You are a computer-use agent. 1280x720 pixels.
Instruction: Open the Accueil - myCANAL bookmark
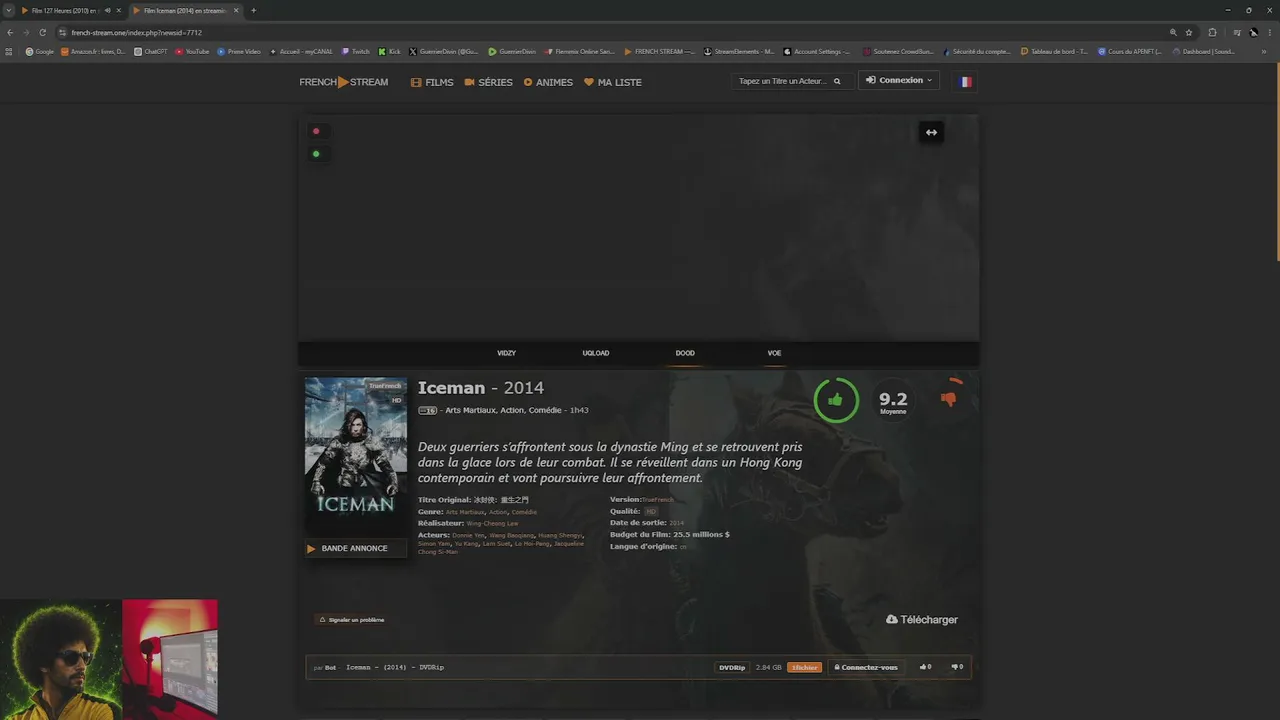[x=301, y=51]
